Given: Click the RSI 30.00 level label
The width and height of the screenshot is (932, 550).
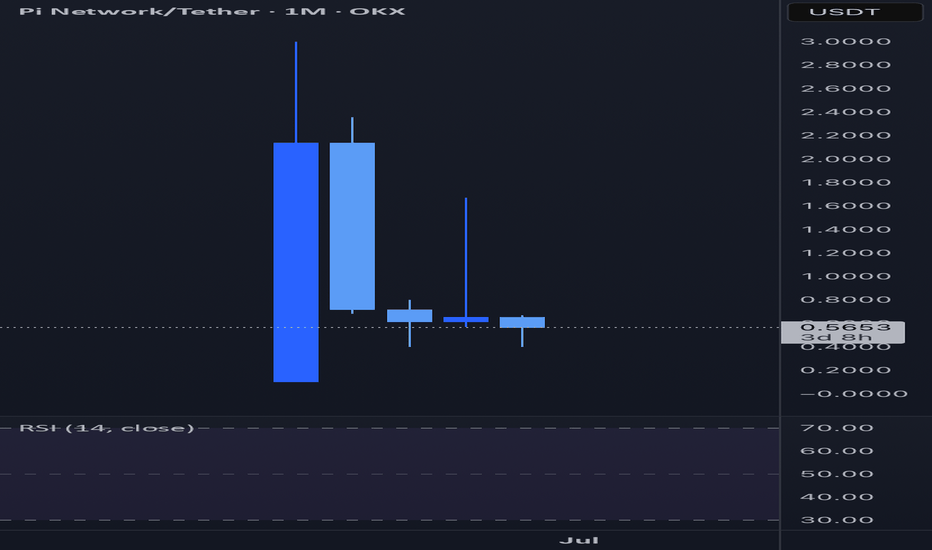Looking at the screenshot, I should pyautogui.click(x=837, y=520).
